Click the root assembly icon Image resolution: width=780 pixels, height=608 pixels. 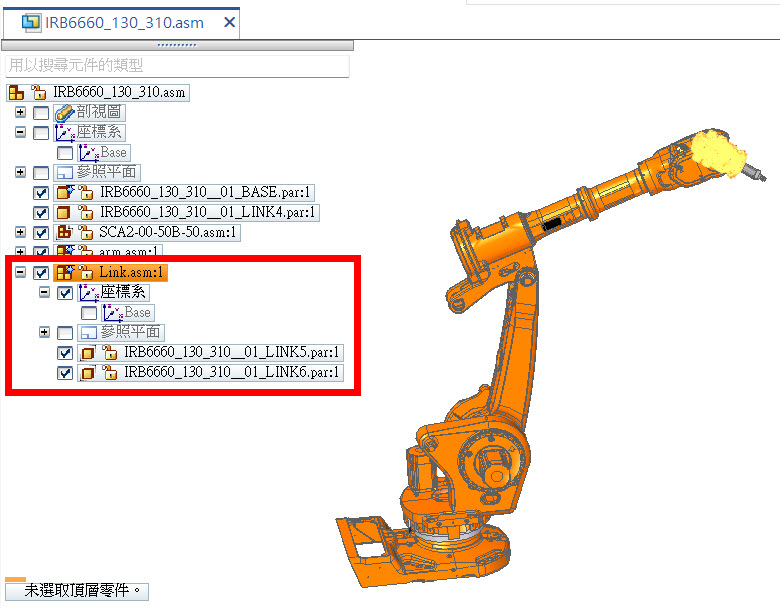pyautogui.click(x=16, y=93)
